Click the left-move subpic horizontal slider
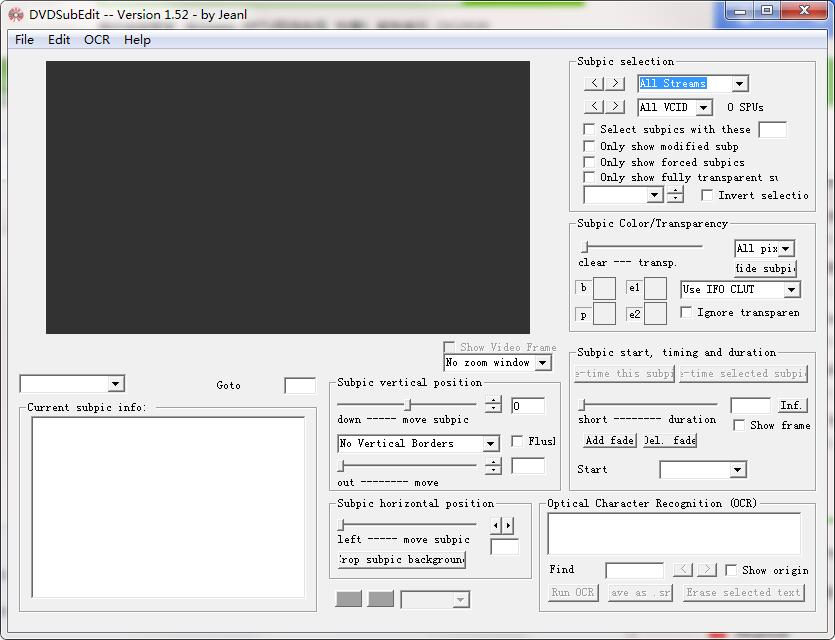Viewport: 835px width, 640px height. [407, 525]
